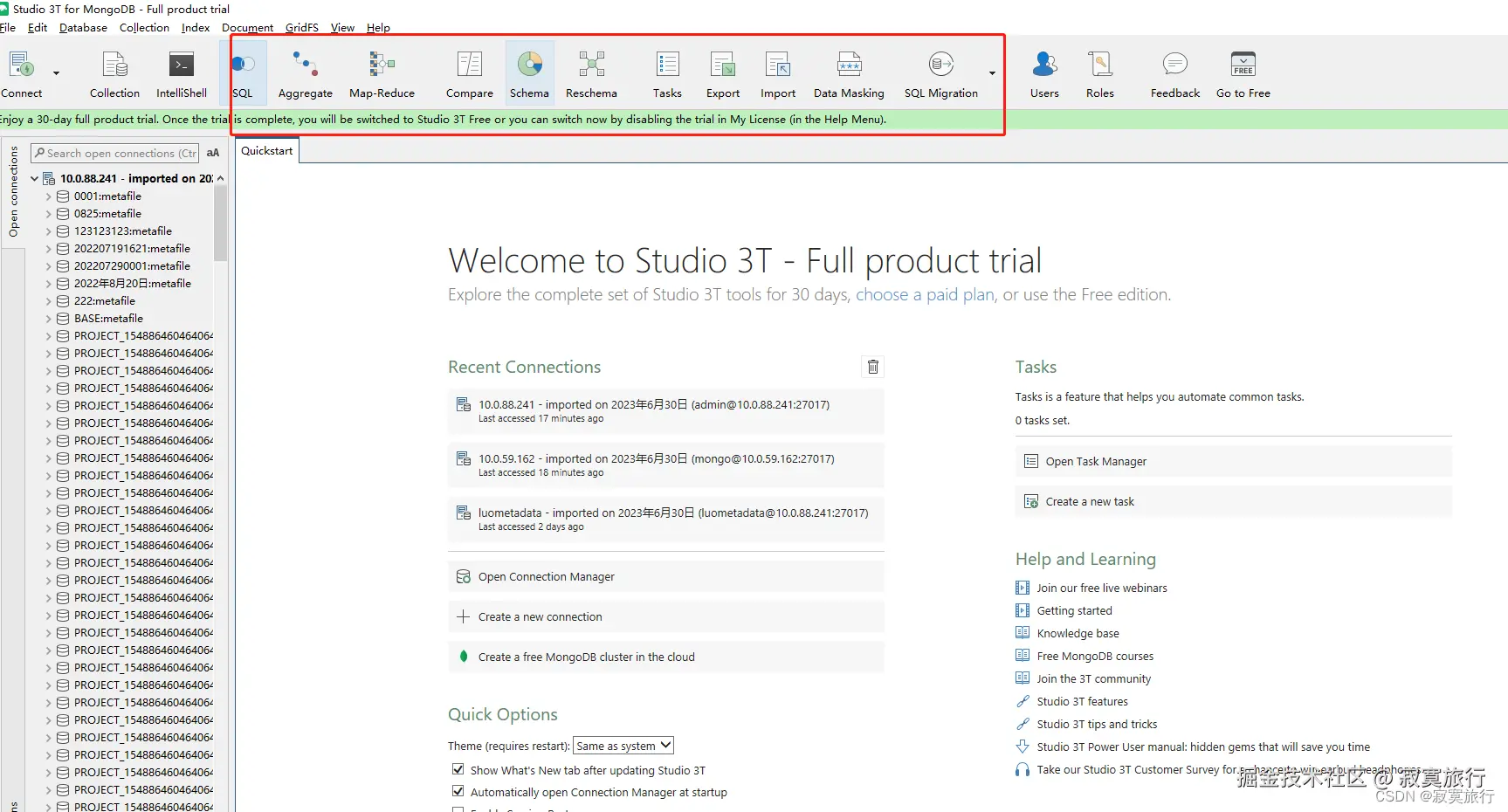Collapse the 10.0.88.241 connection node

(35, 178)
